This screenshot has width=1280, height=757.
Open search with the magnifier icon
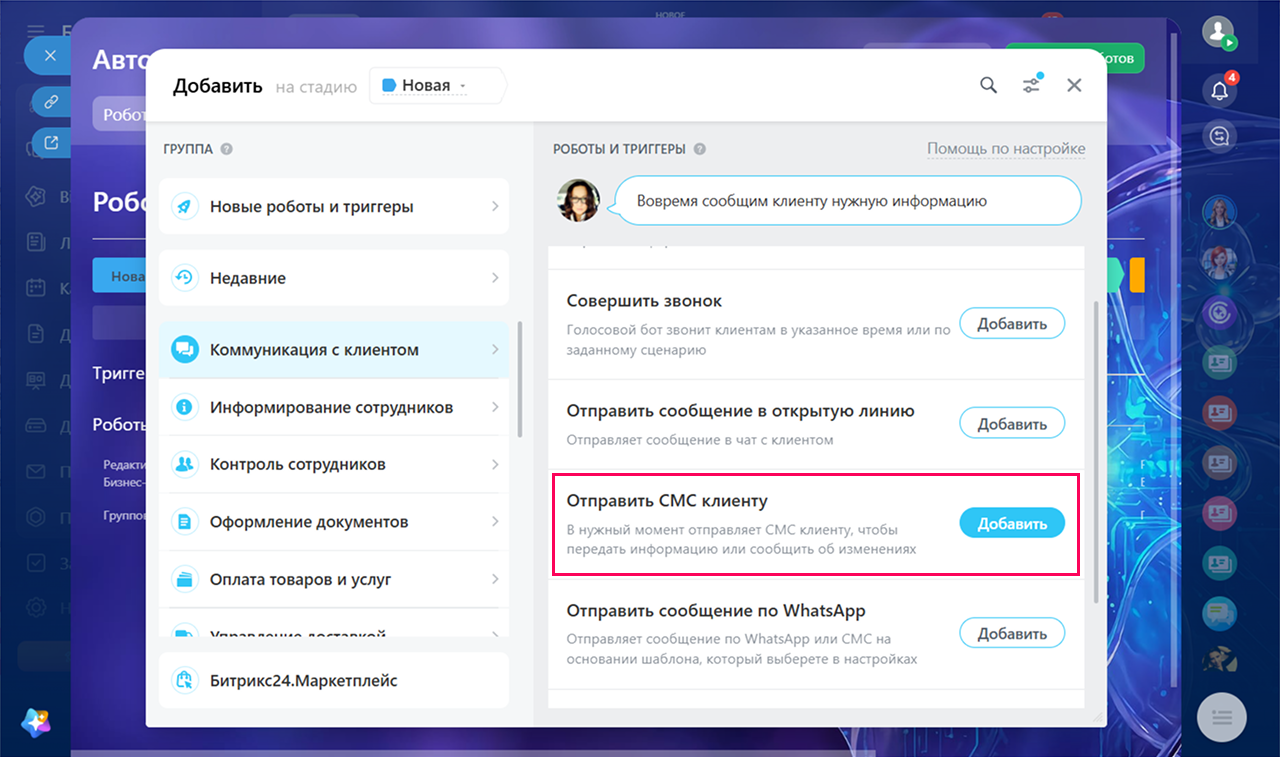pos(988,85)
